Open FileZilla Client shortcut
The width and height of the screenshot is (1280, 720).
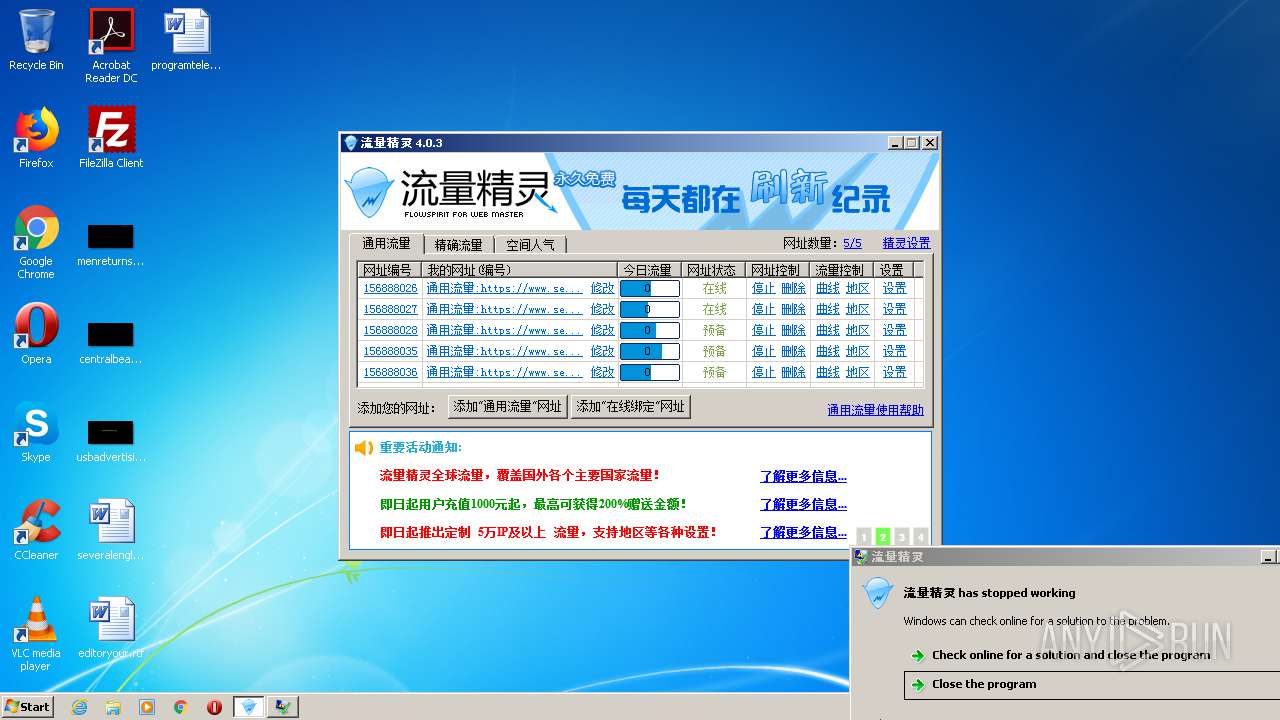click(111, 138)
